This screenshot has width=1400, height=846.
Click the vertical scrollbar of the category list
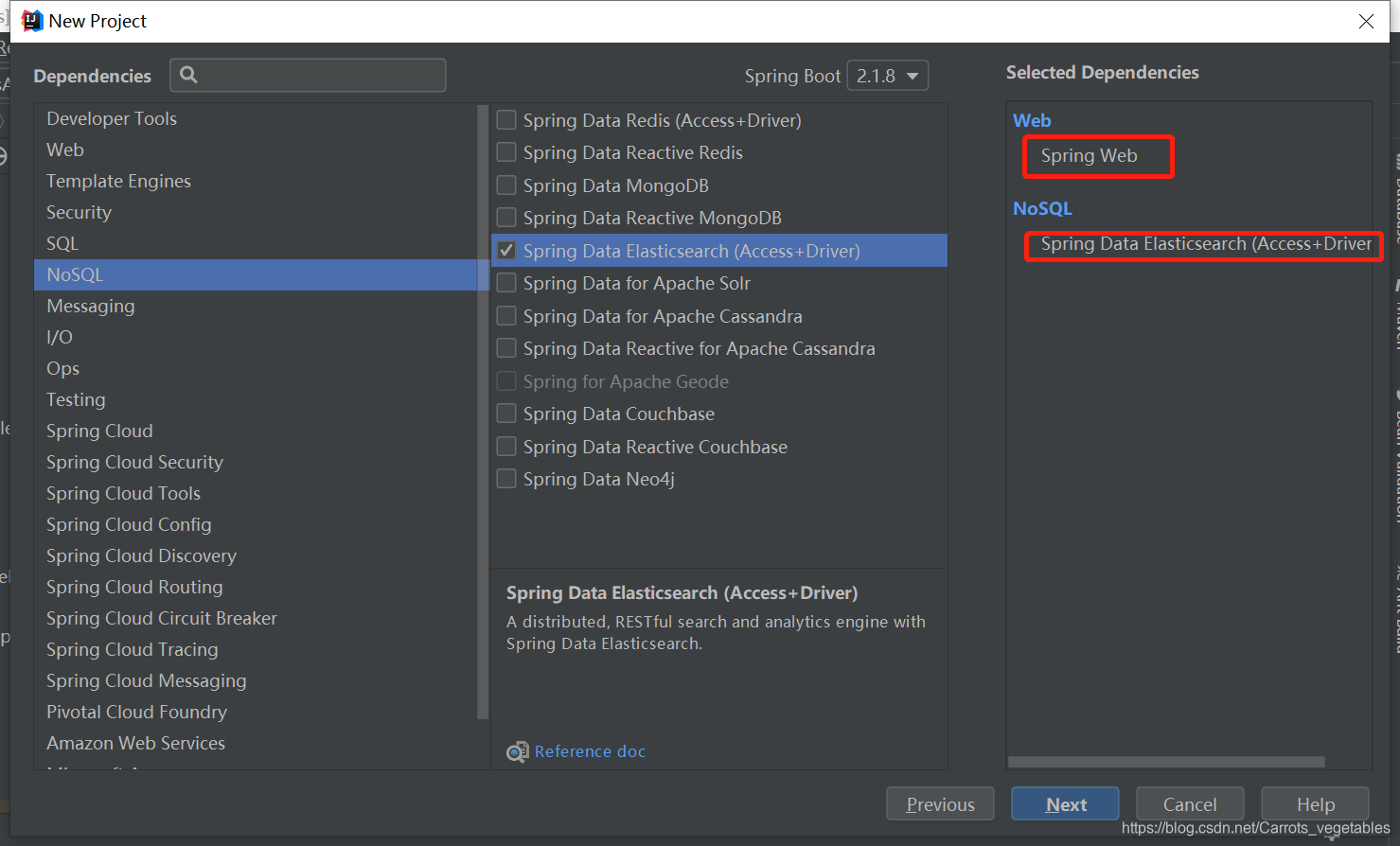[483, 412]
